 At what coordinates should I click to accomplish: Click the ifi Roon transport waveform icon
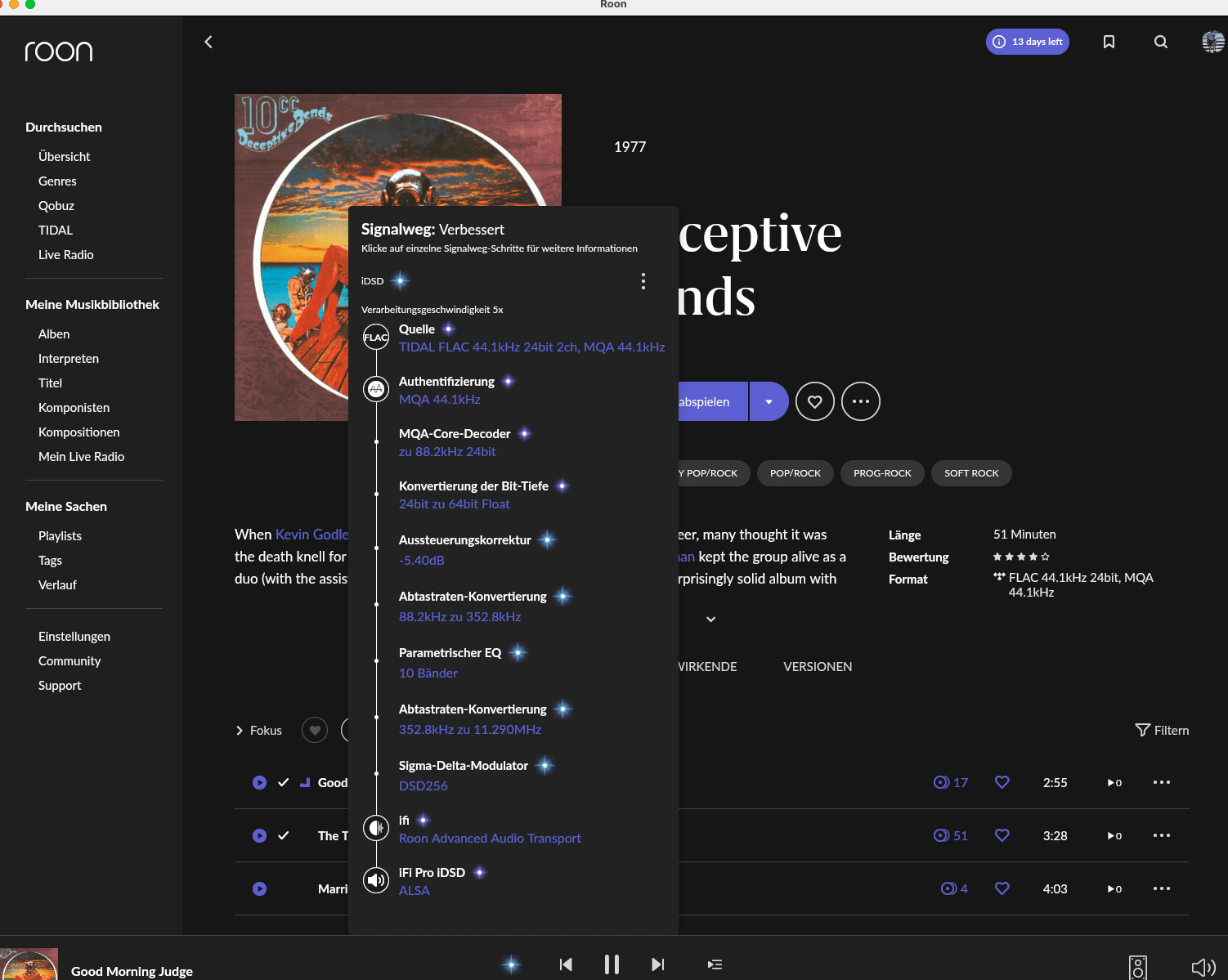click(x=376, y=828)
